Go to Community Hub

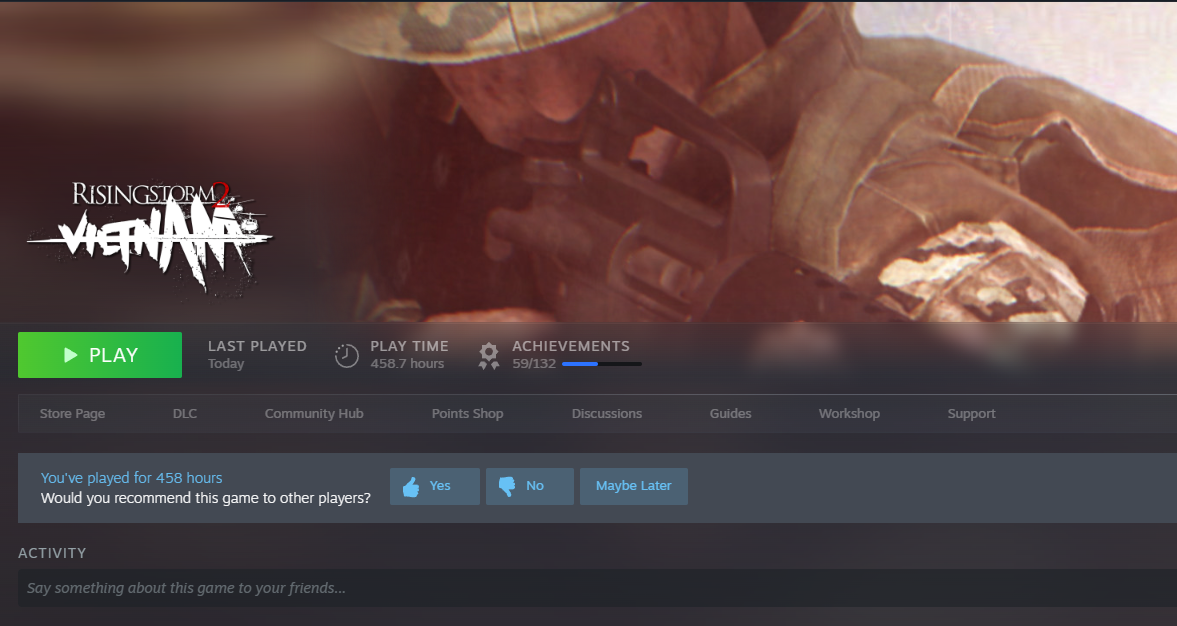click(314, 414)
